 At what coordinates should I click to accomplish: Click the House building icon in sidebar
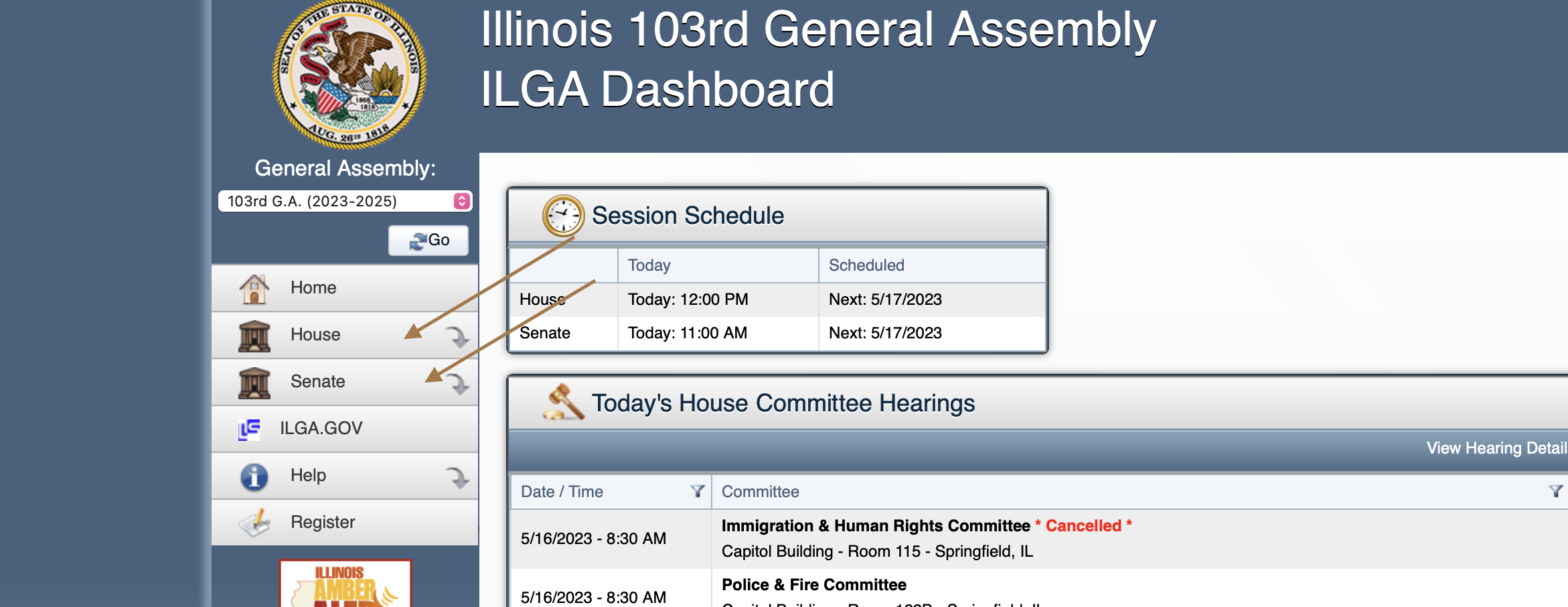tap(254, 336)
